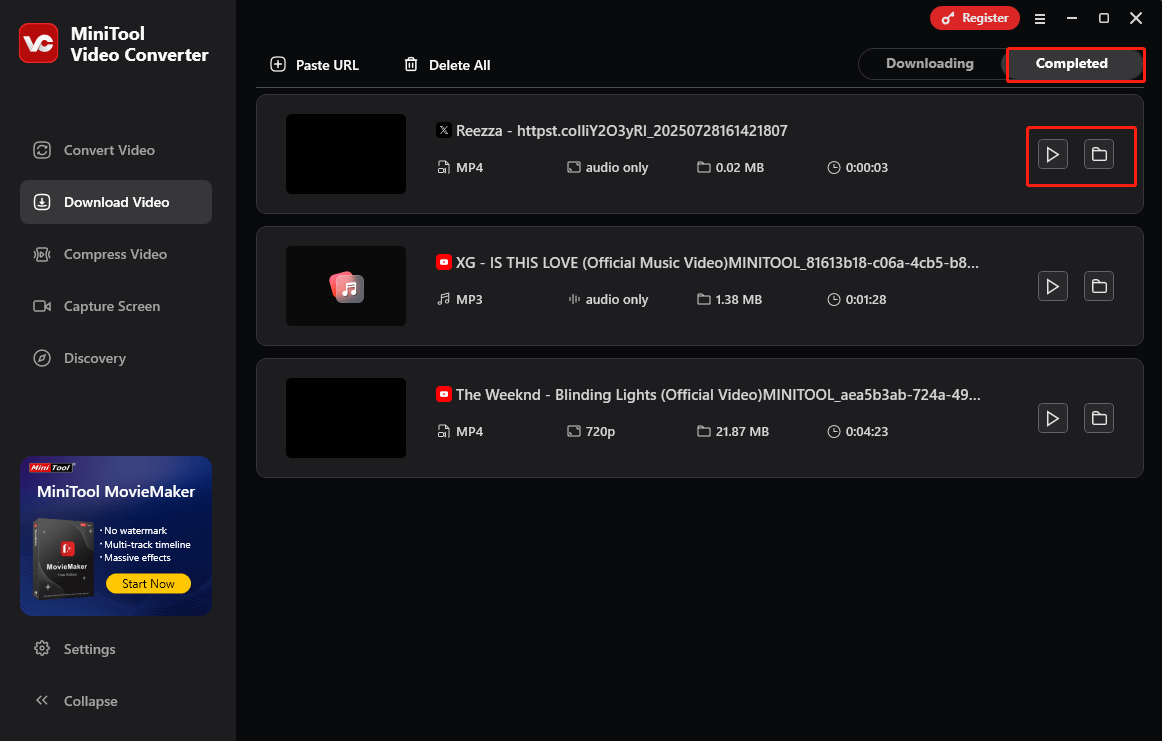Switch to the Completed tab
Viewport: 1162px width, 741px height.
point(1072,64)
